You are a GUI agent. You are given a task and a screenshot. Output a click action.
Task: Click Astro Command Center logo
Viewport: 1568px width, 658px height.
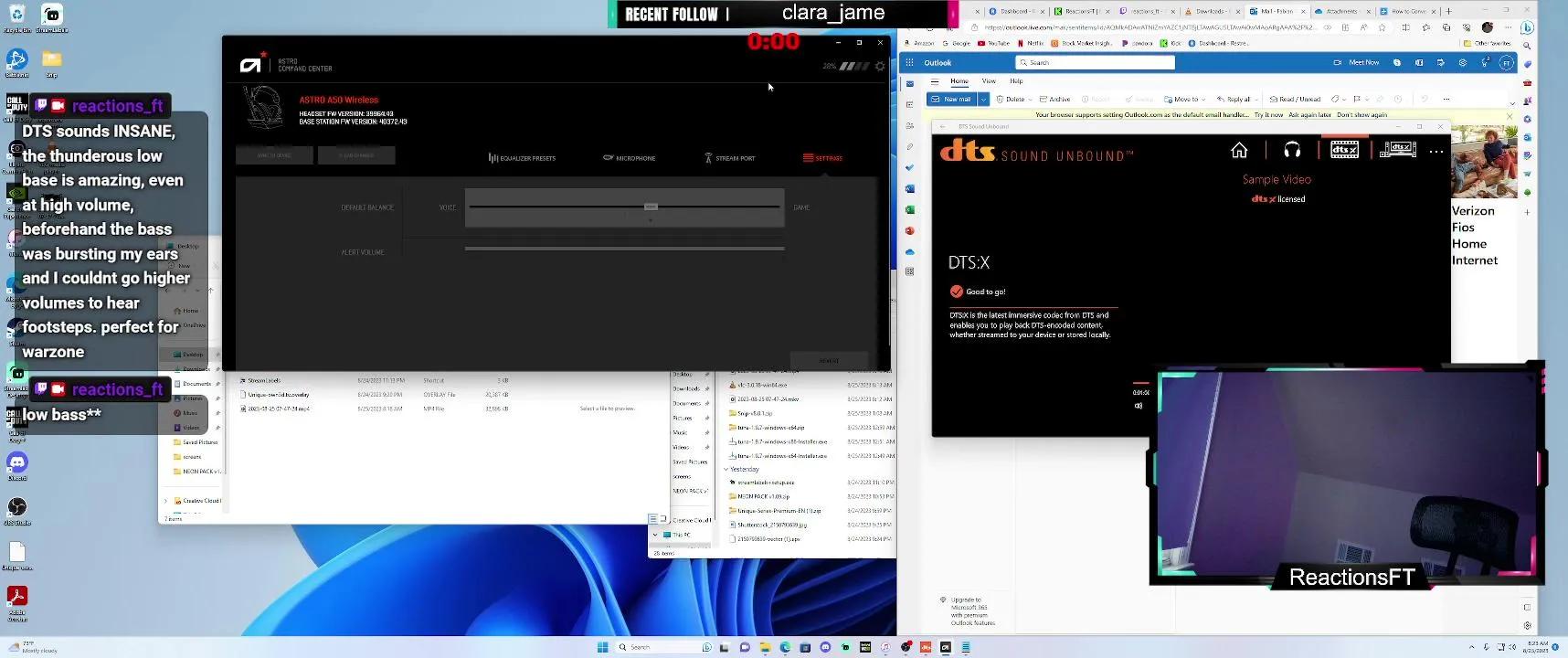pyautogui.click(x=252, y=64)
